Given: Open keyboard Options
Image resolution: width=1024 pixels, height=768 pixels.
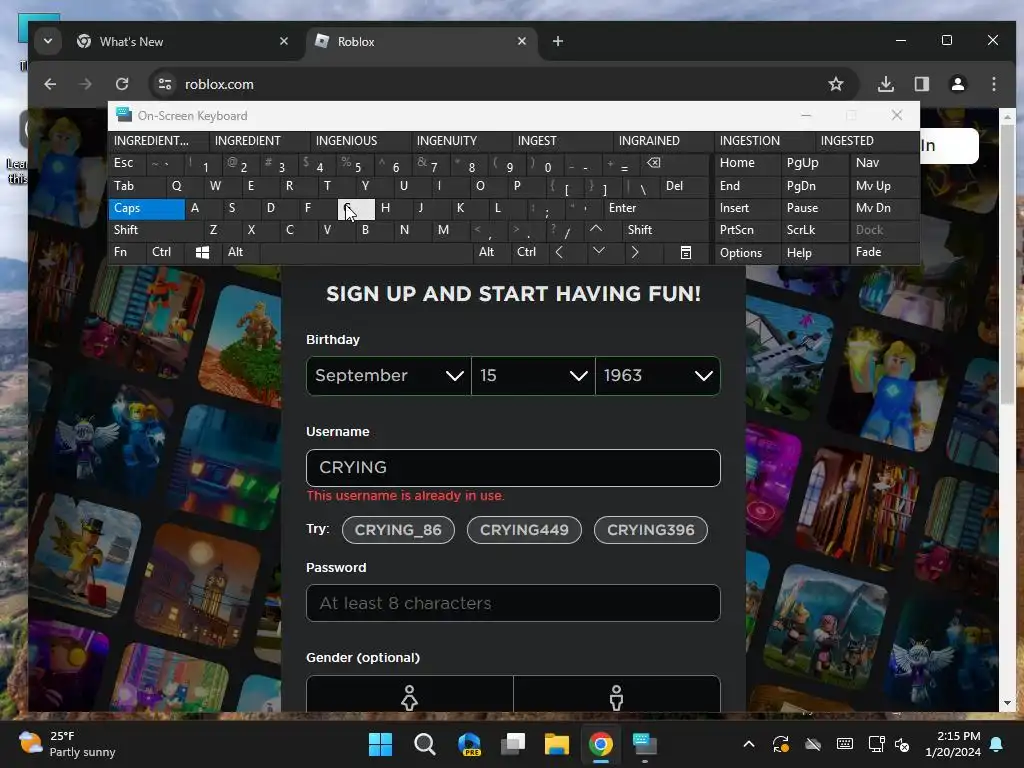Looking at the screenshot, I should [x=746, y=253].
